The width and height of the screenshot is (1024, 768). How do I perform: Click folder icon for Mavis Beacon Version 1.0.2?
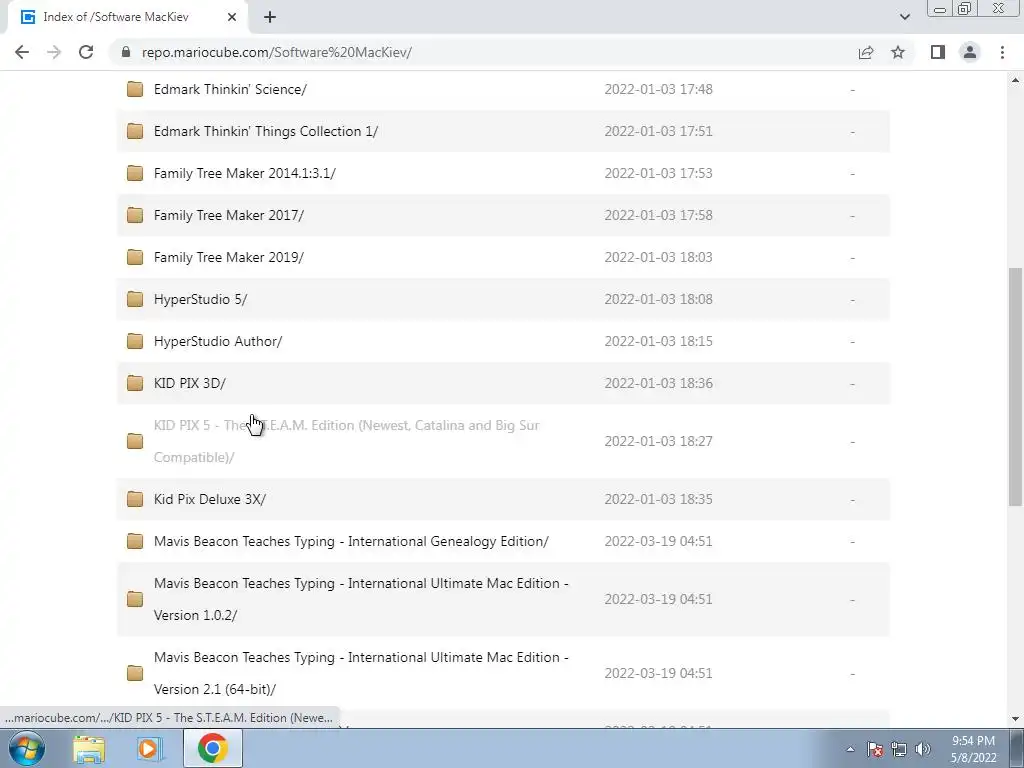tap(135, 600)
